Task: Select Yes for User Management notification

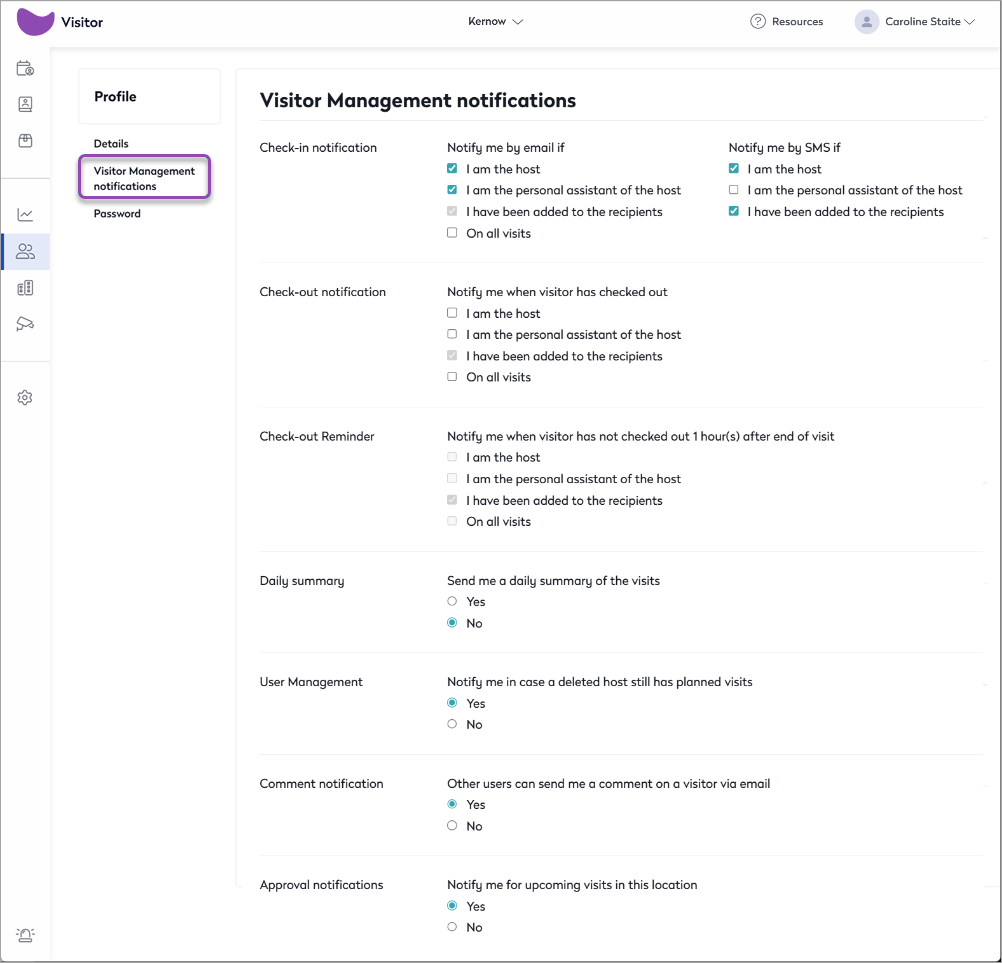Action: coord(452,702)
